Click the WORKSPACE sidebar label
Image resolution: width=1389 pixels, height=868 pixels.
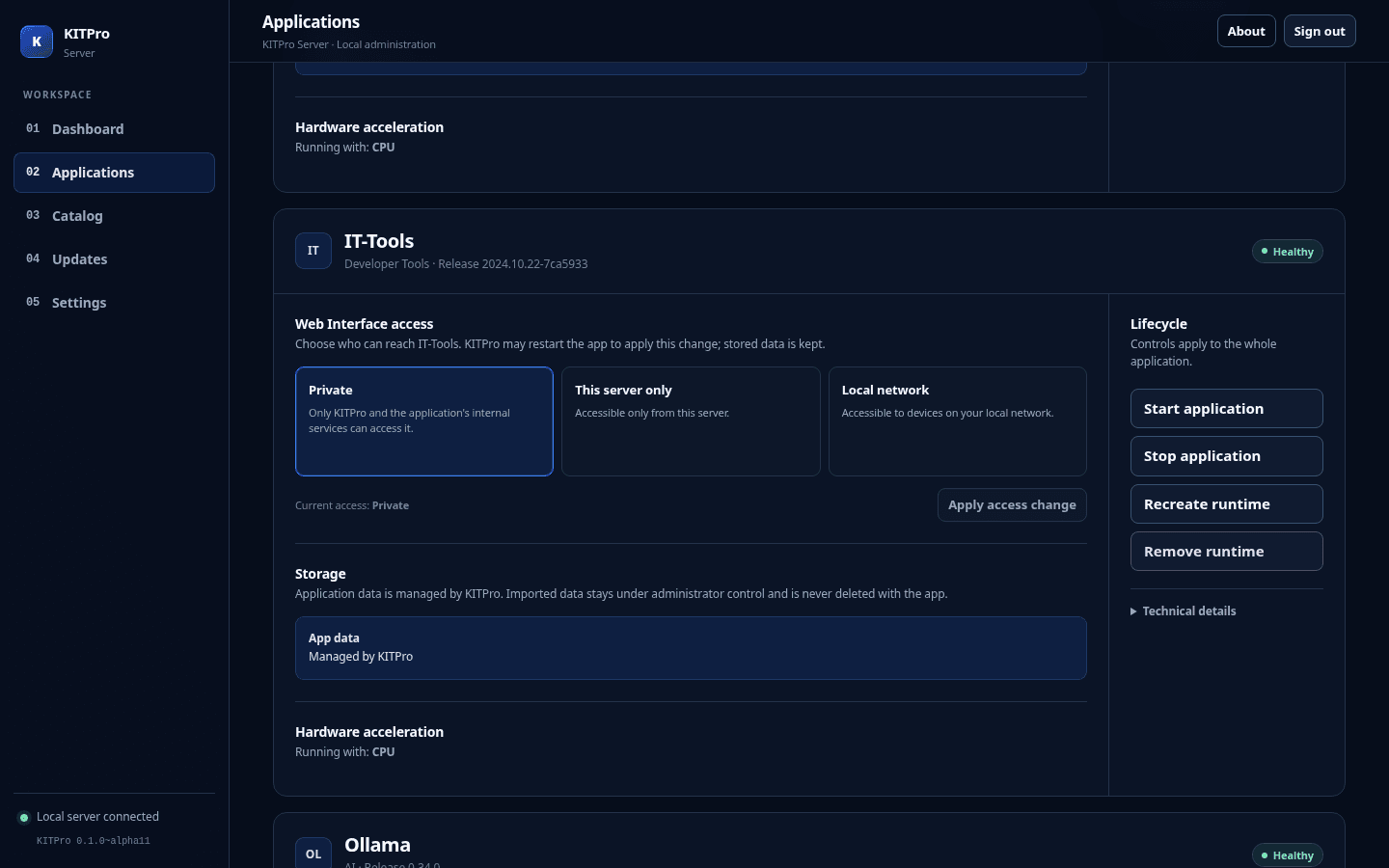point(58,95)
